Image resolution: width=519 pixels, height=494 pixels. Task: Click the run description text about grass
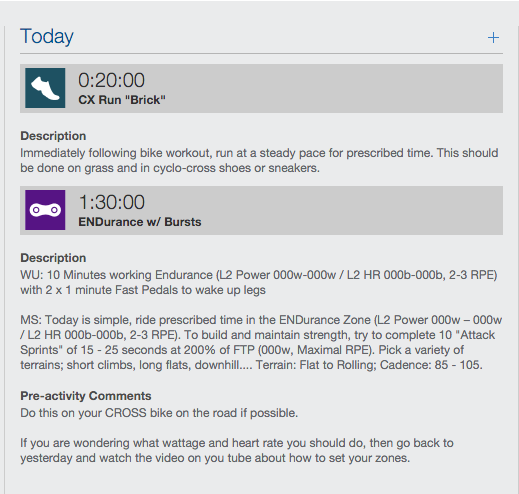coord(259,160)
